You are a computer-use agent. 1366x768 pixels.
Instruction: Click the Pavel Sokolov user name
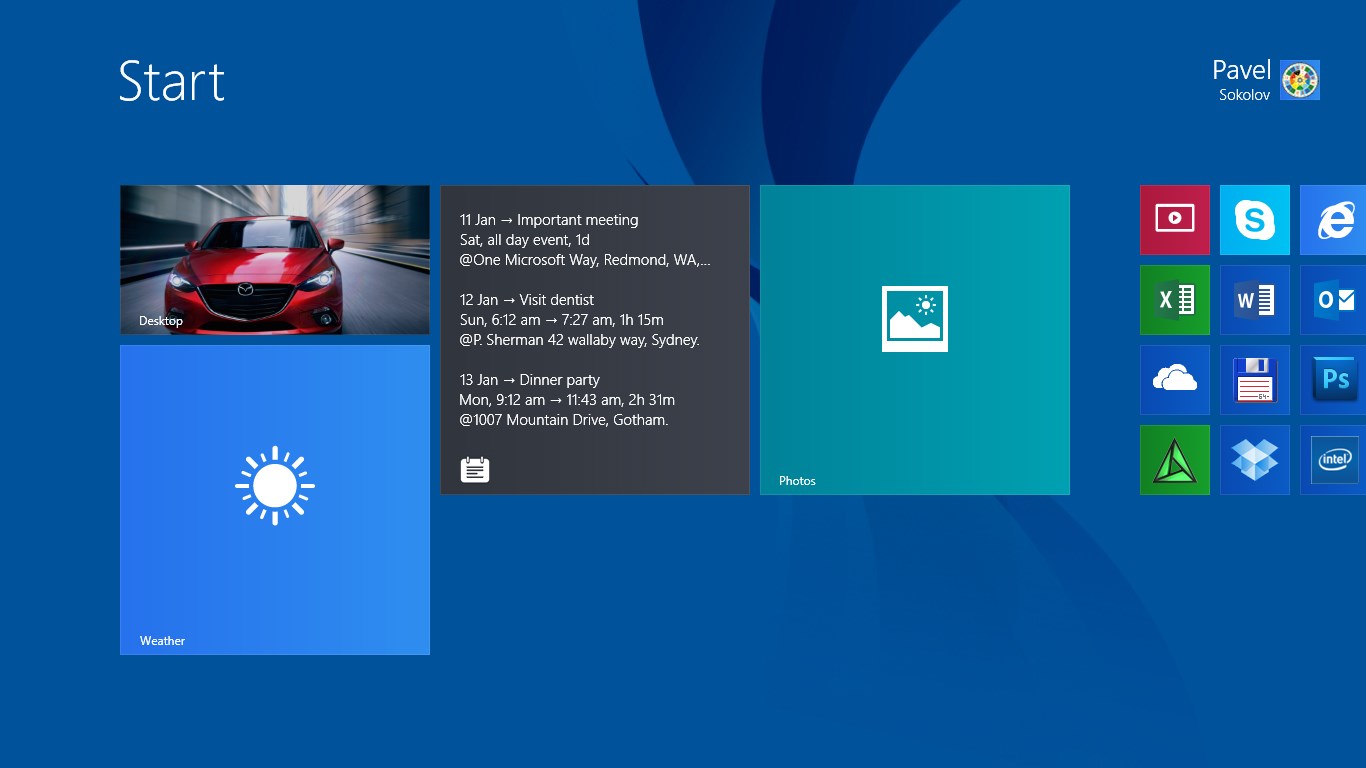(1241, 80)
